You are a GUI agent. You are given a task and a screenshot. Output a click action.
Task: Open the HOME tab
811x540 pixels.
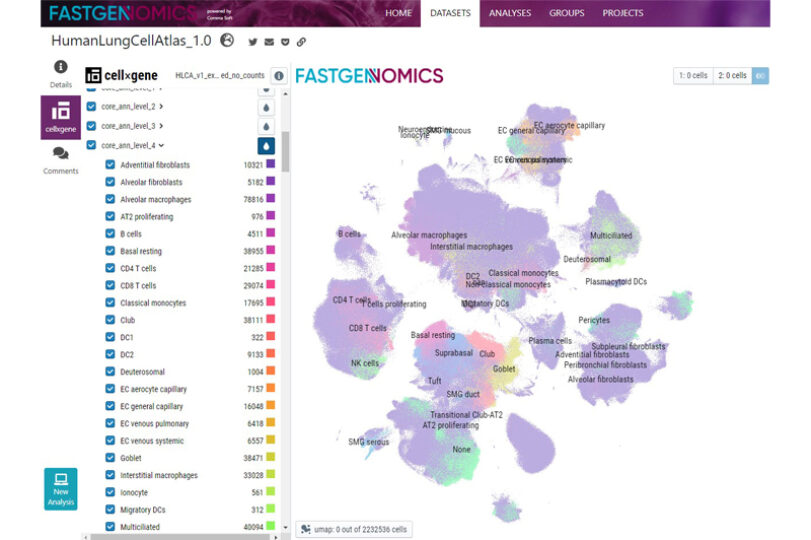pyautogui.click(x=398, y=13)
